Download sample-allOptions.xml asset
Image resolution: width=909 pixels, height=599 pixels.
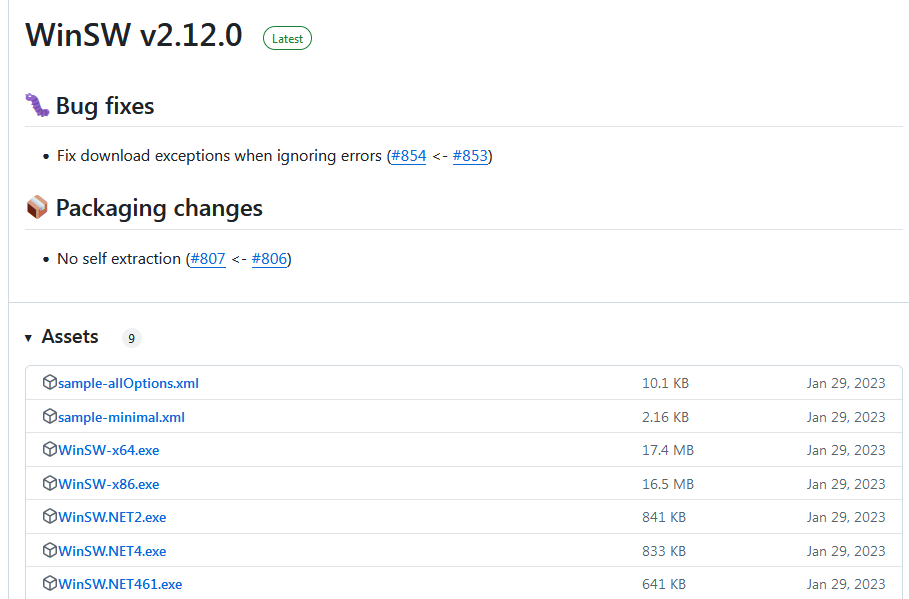(128, 383)
